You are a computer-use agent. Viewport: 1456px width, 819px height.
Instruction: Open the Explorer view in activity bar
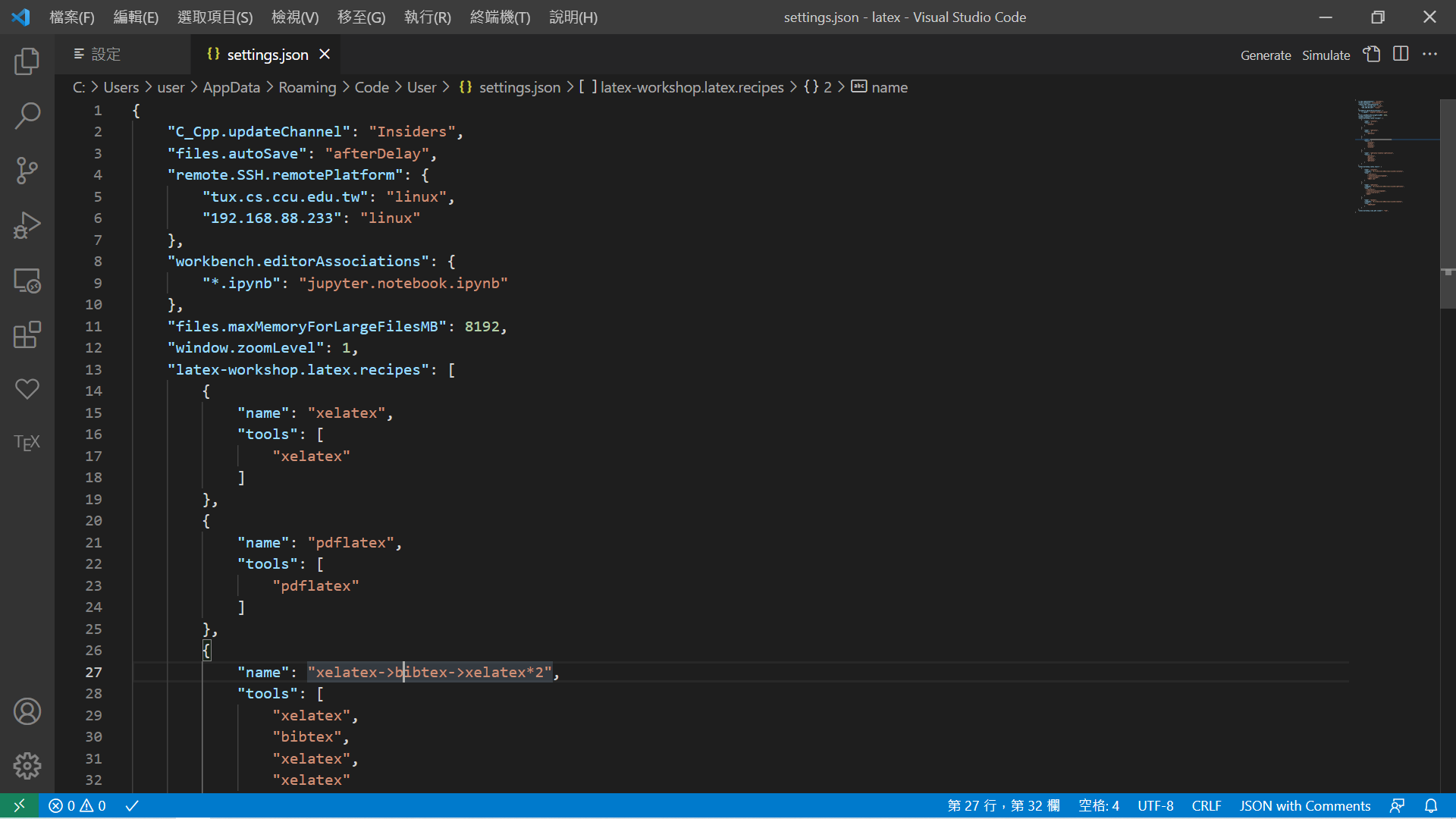click(27, 61)
